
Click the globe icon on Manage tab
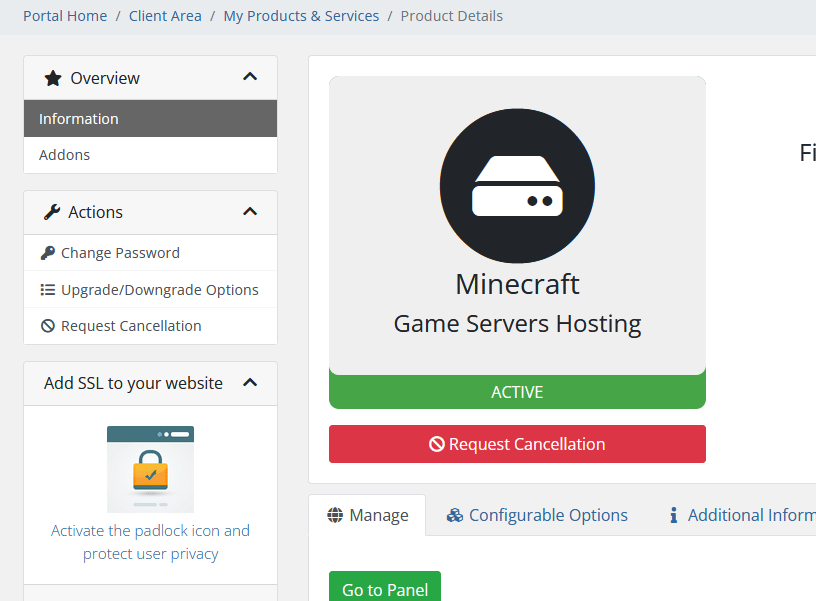335,515
